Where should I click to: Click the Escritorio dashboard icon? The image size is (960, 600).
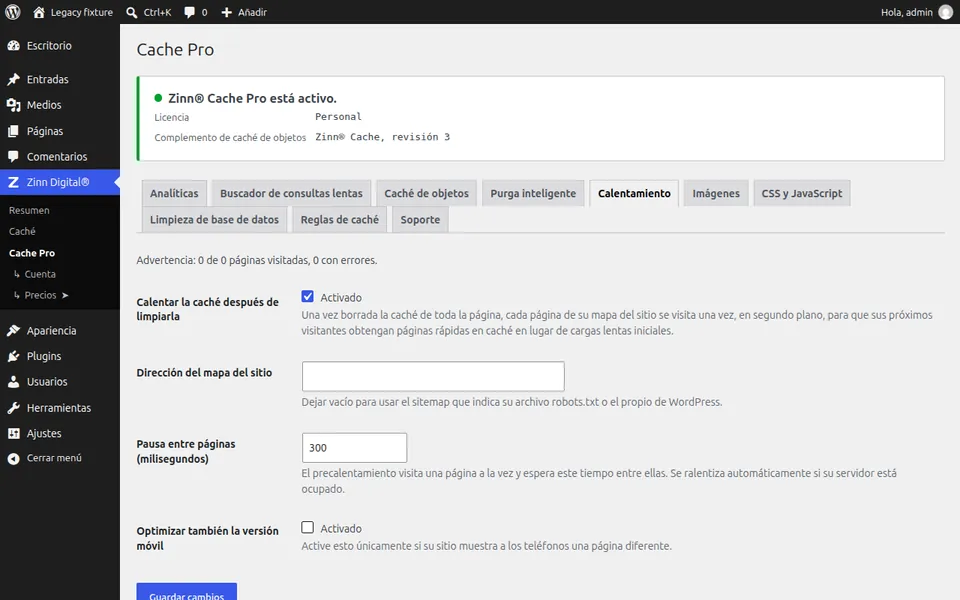(13, 45)
